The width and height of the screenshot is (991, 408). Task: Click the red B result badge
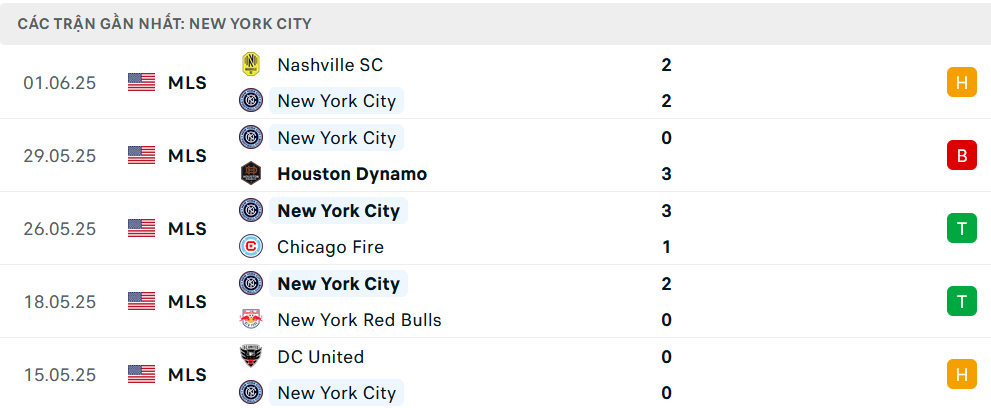click(x=961, y=155)
